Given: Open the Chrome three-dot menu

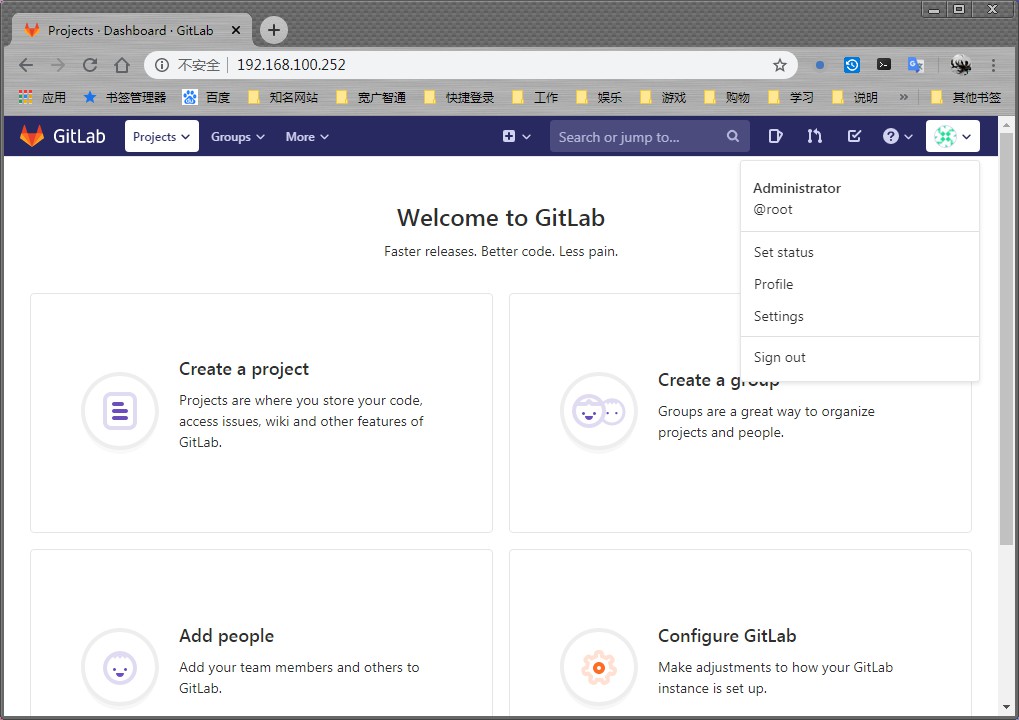Looking at the screenshot, I should 993,64.
